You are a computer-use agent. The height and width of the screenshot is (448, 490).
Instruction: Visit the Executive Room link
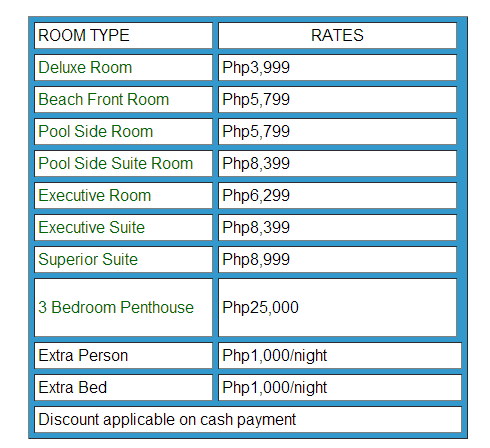tap(95, 195)
